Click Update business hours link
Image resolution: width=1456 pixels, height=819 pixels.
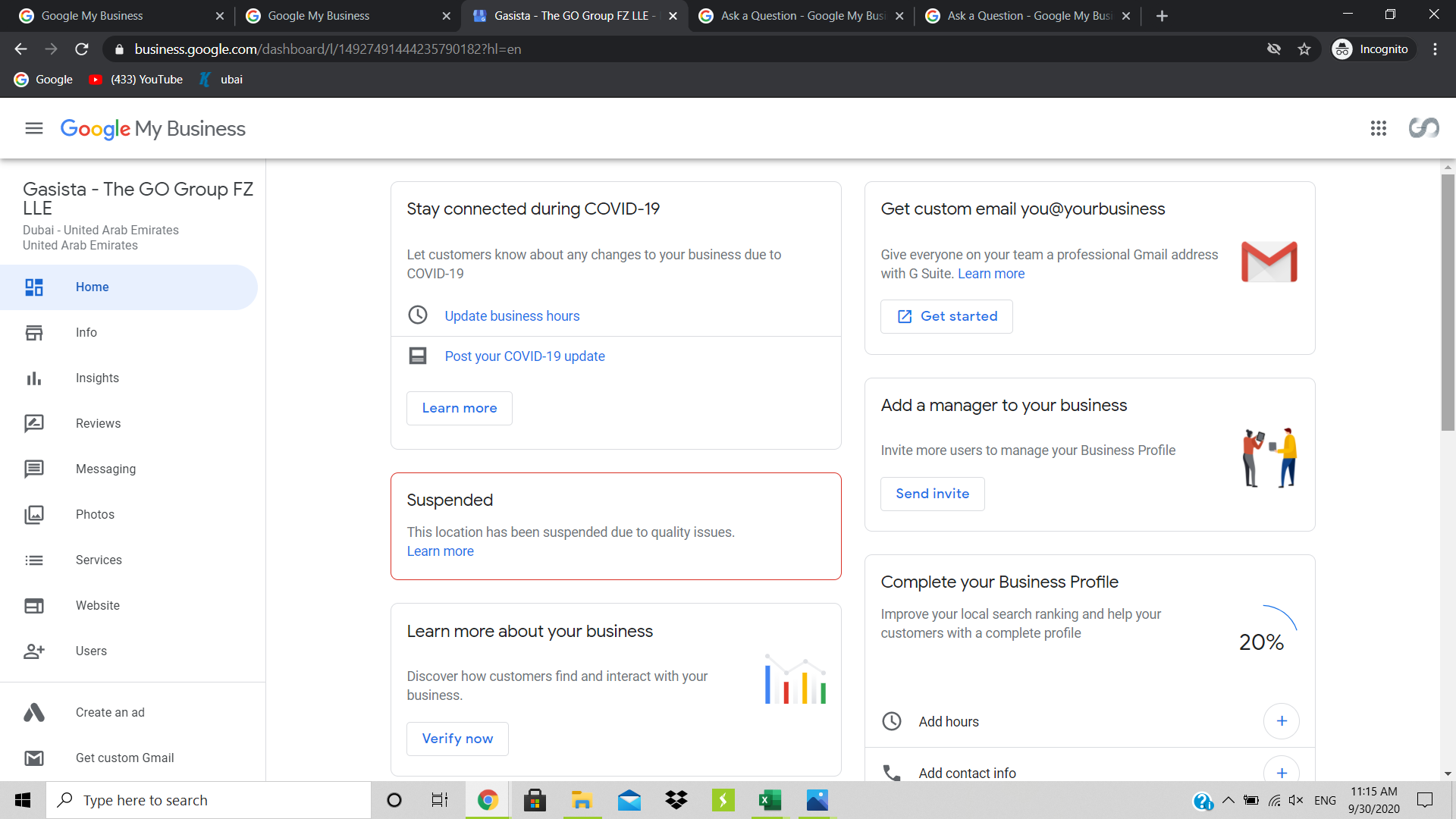pyautogui.click(x=512, y=316)
